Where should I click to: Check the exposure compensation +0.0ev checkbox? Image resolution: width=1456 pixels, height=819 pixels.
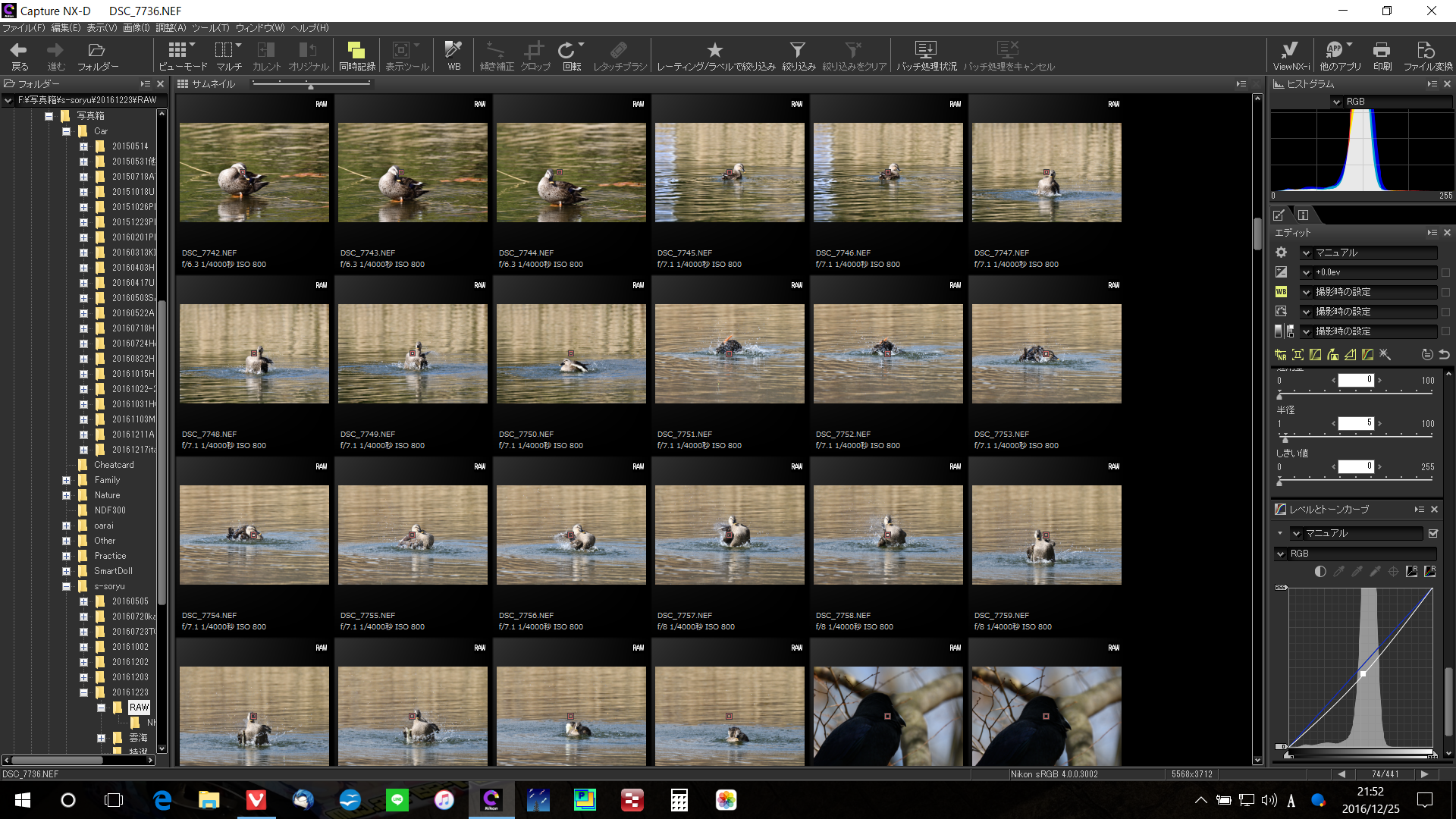coord(1445,272)
